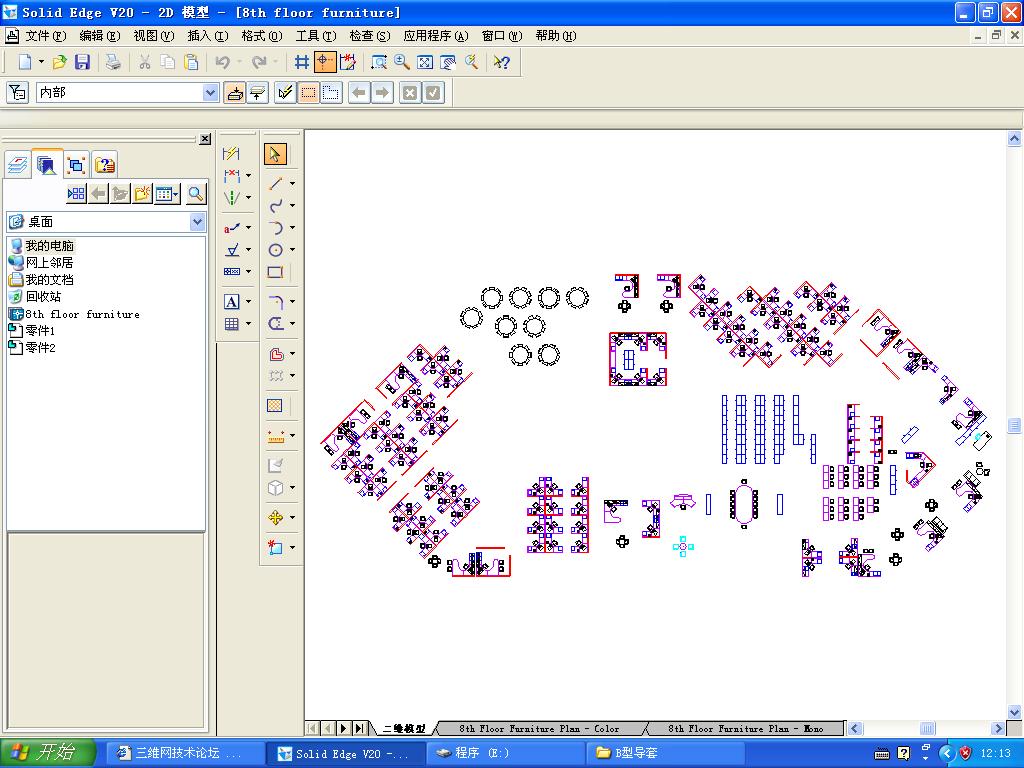Select the Arc drawing tool
This screenshot has height=768, width=1024.
coord(276,228)
